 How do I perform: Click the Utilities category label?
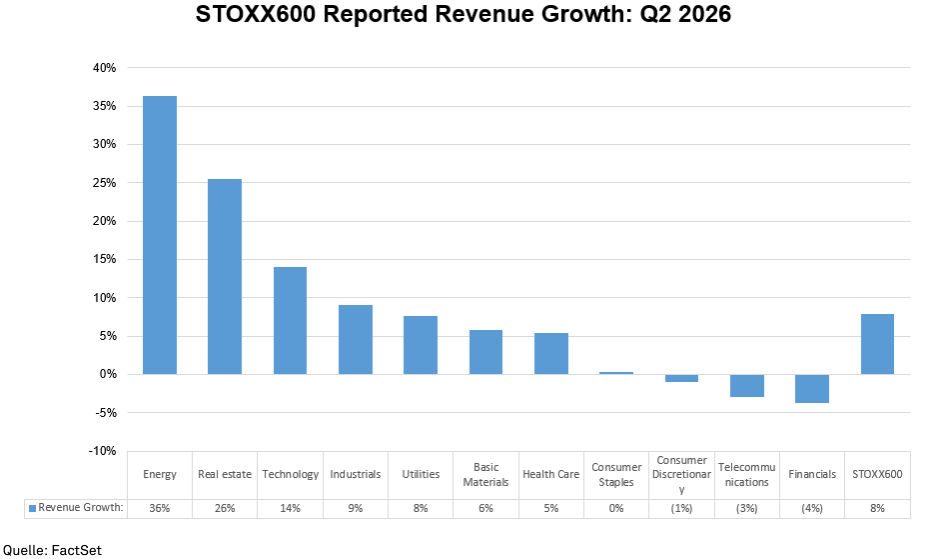coord(421,474)
